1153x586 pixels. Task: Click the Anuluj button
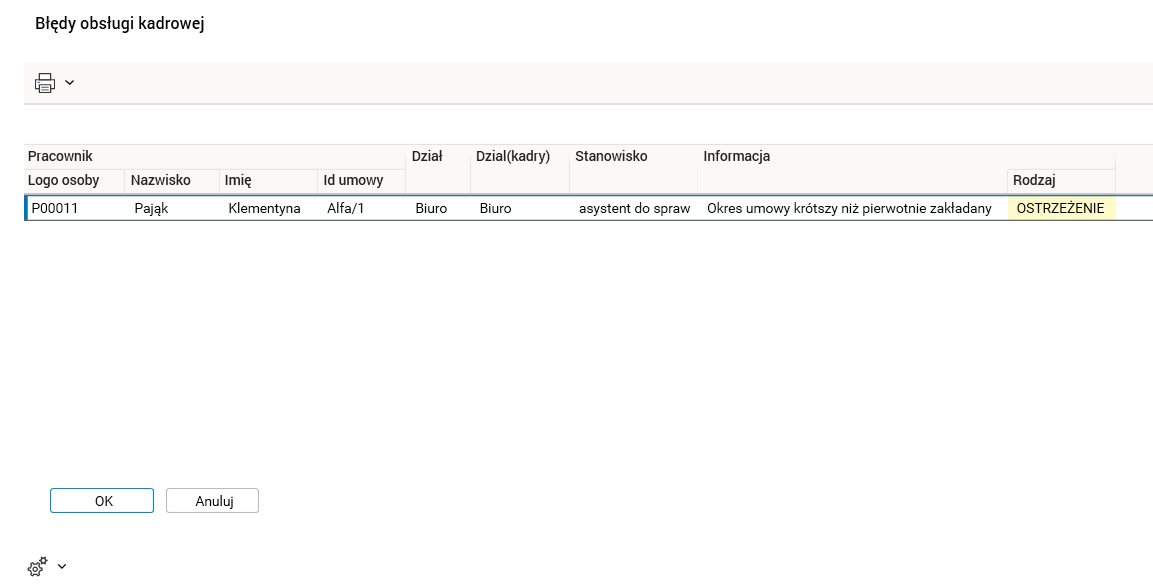[213, 501]
